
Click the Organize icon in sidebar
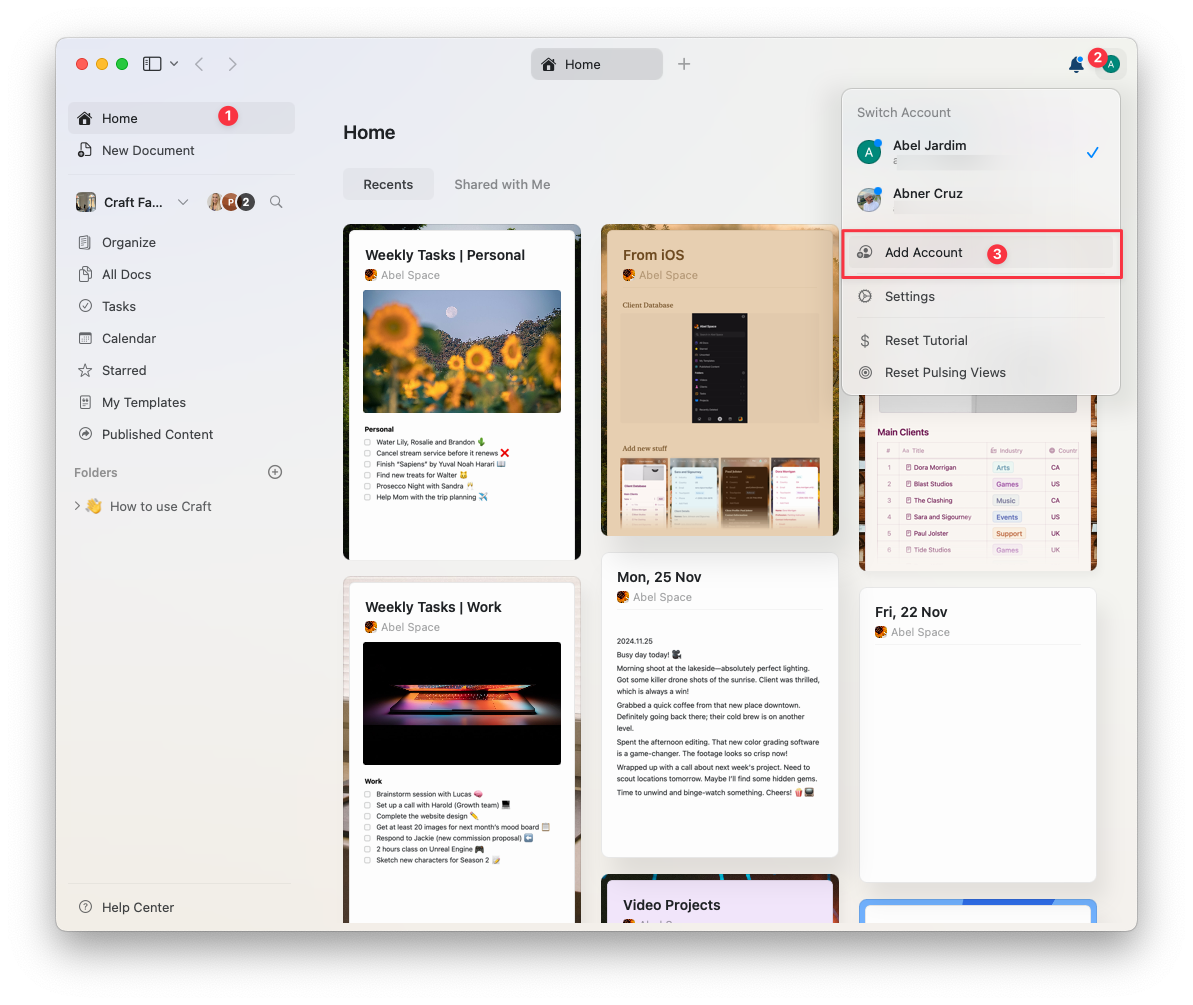[x=85, y=243]
